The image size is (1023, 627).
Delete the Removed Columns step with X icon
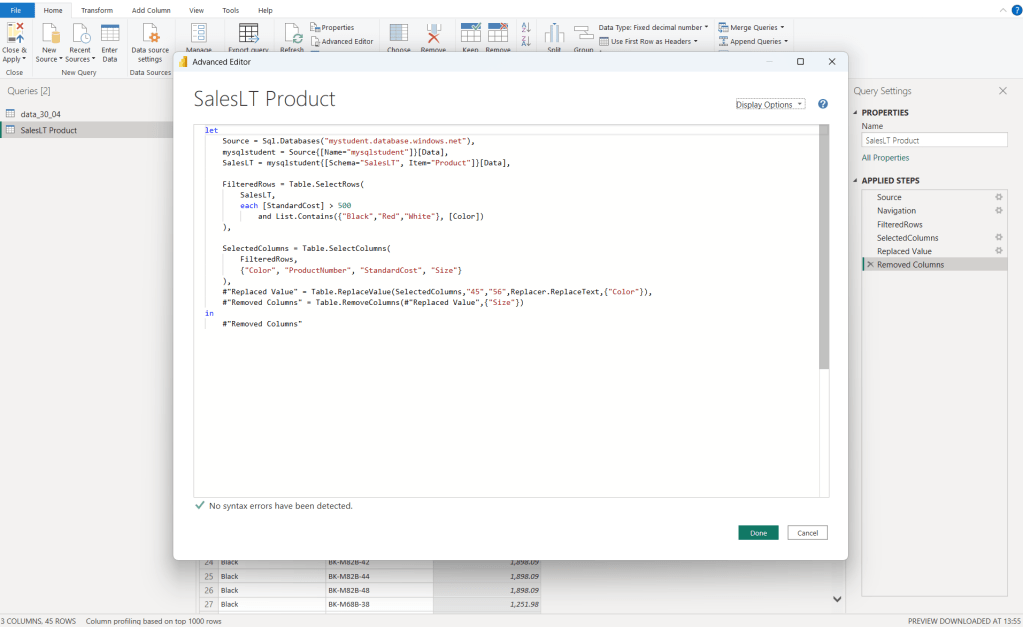869,265
